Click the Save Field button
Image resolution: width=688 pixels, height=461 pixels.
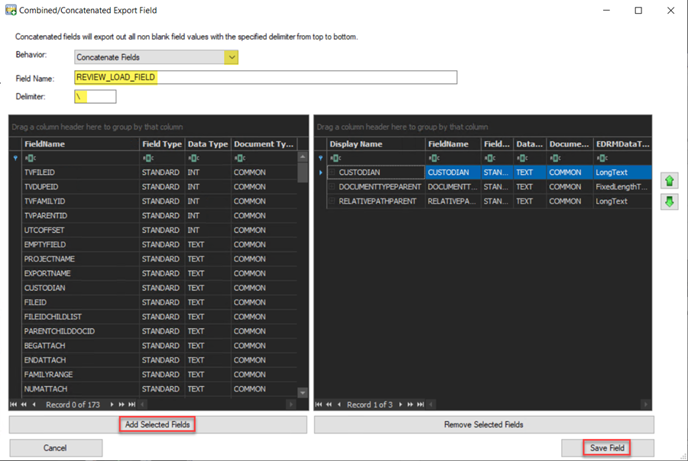click(x=607, y=448)
